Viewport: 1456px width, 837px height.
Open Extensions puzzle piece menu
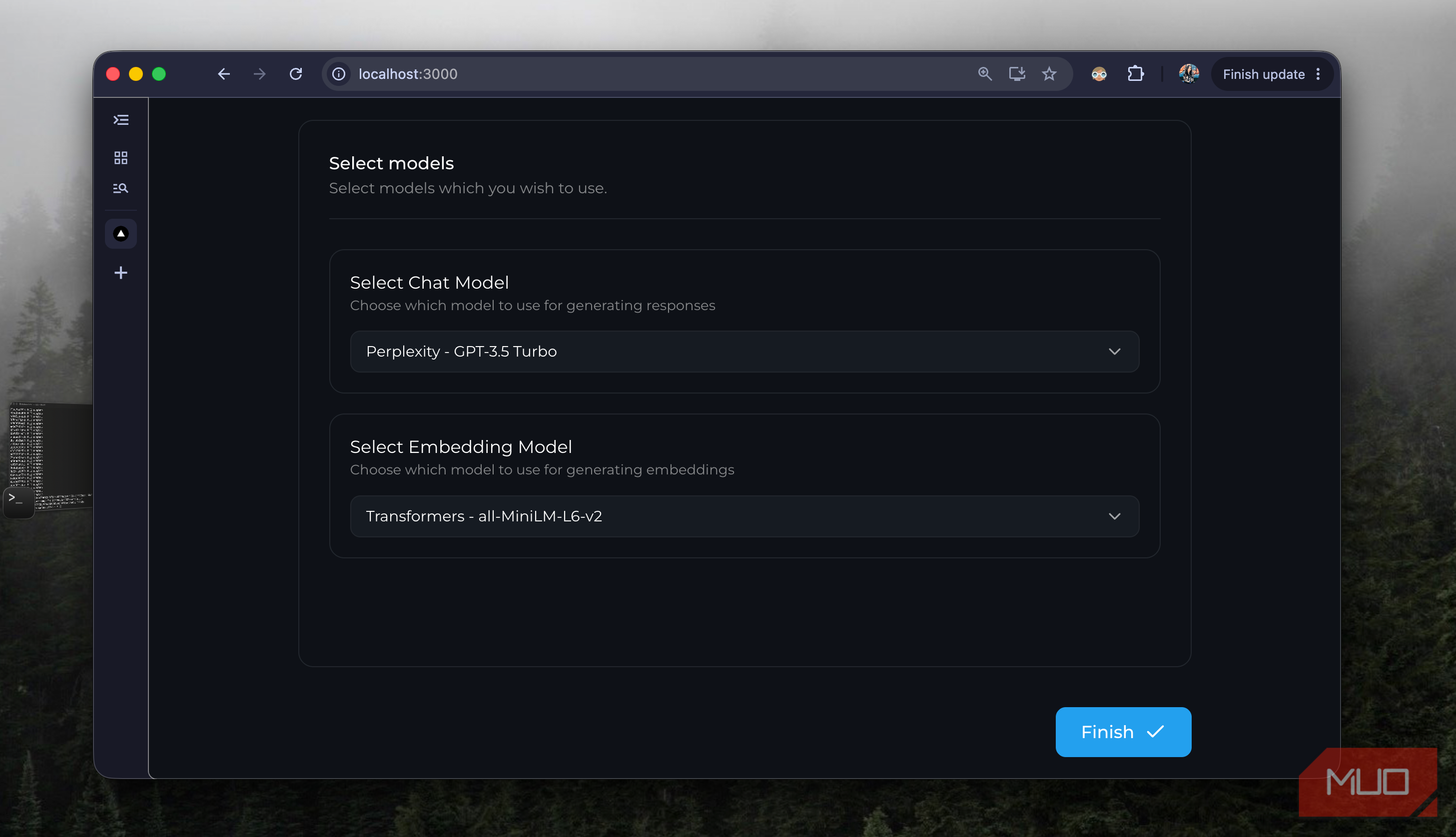tap(1135, 73)
